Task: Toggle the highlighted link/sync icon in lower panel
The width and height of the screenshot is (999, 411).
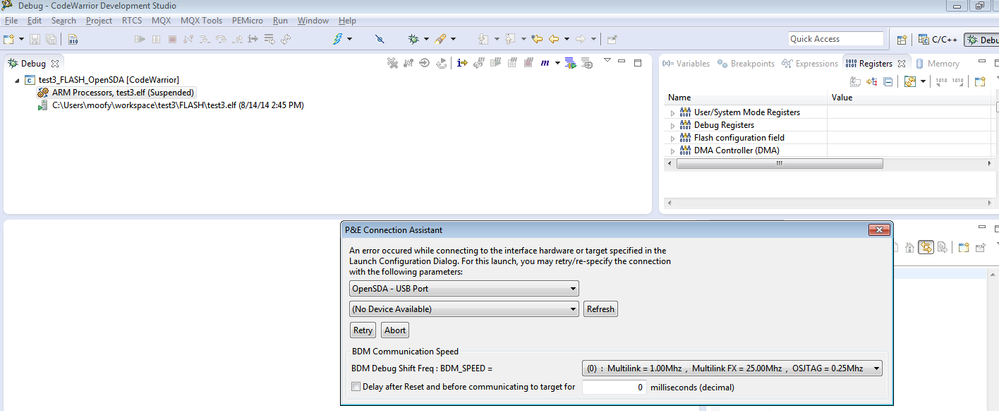Action: click(x=926, y=247)
